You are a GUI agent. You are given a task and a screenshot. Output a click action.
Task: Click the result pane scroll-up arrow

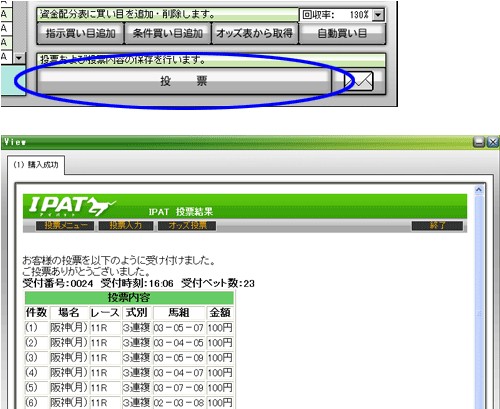pos(479,190)
